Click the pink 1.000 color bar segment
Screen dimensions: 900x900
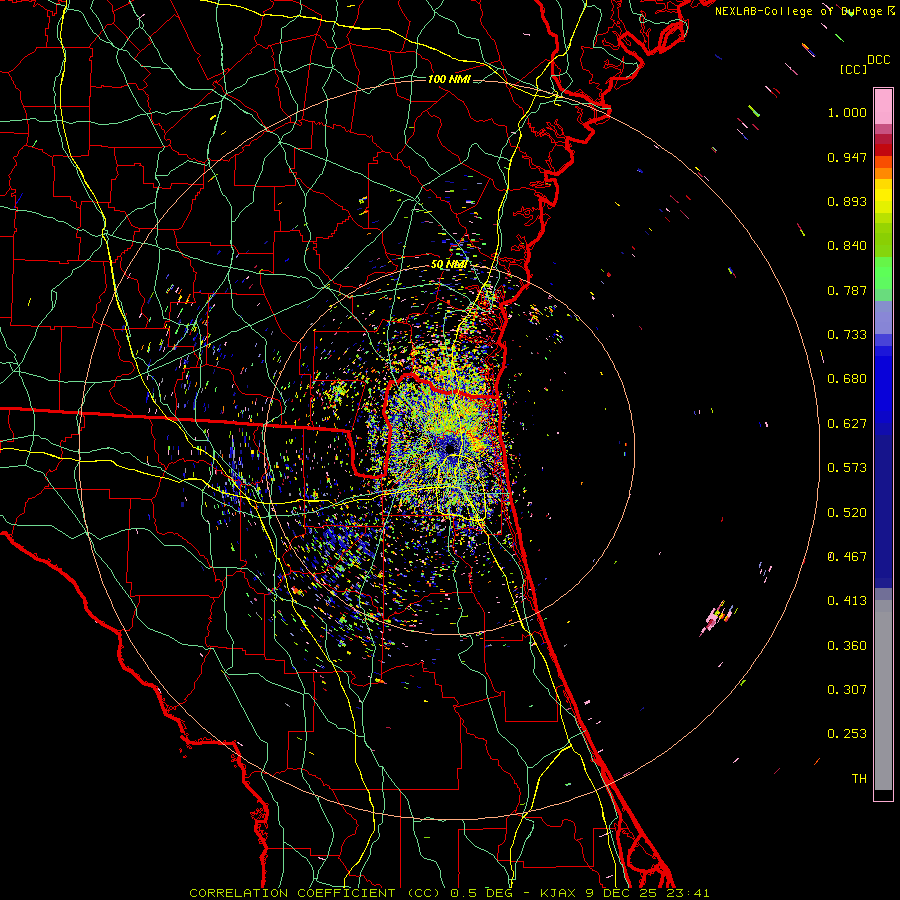(883, 106)
